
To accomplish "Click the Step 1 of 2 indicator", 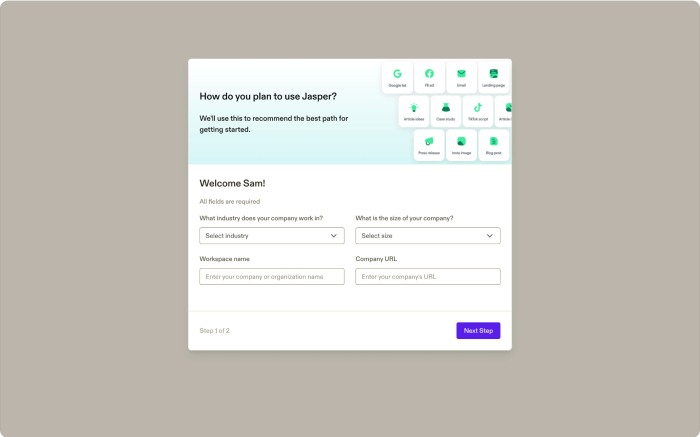I will (x=214, y=331).
